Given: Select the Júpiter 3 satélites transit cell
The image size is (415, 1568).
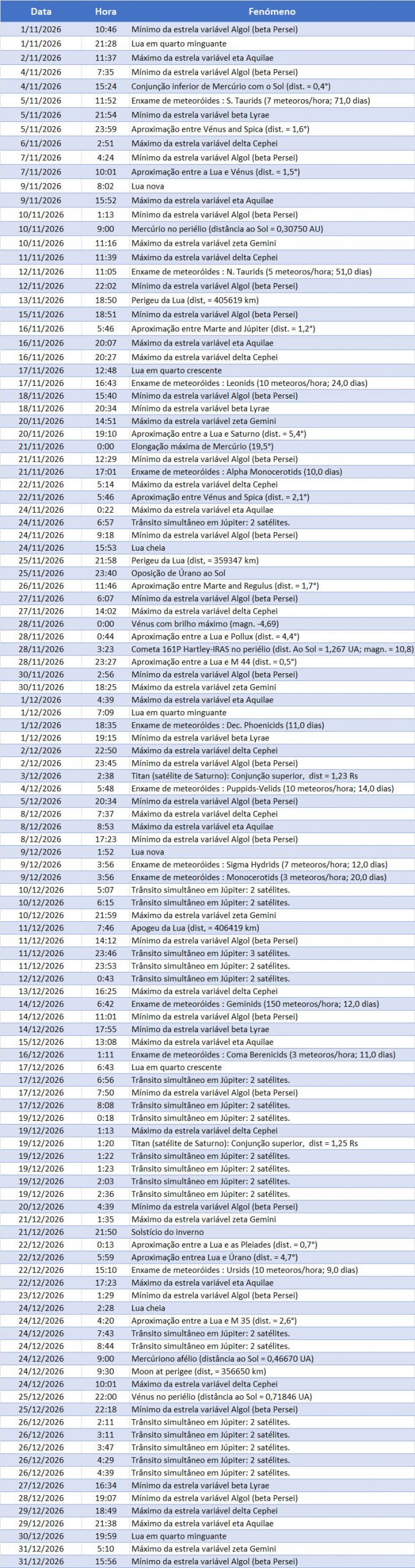Looking at the screenshot, I should pos(210,953).
